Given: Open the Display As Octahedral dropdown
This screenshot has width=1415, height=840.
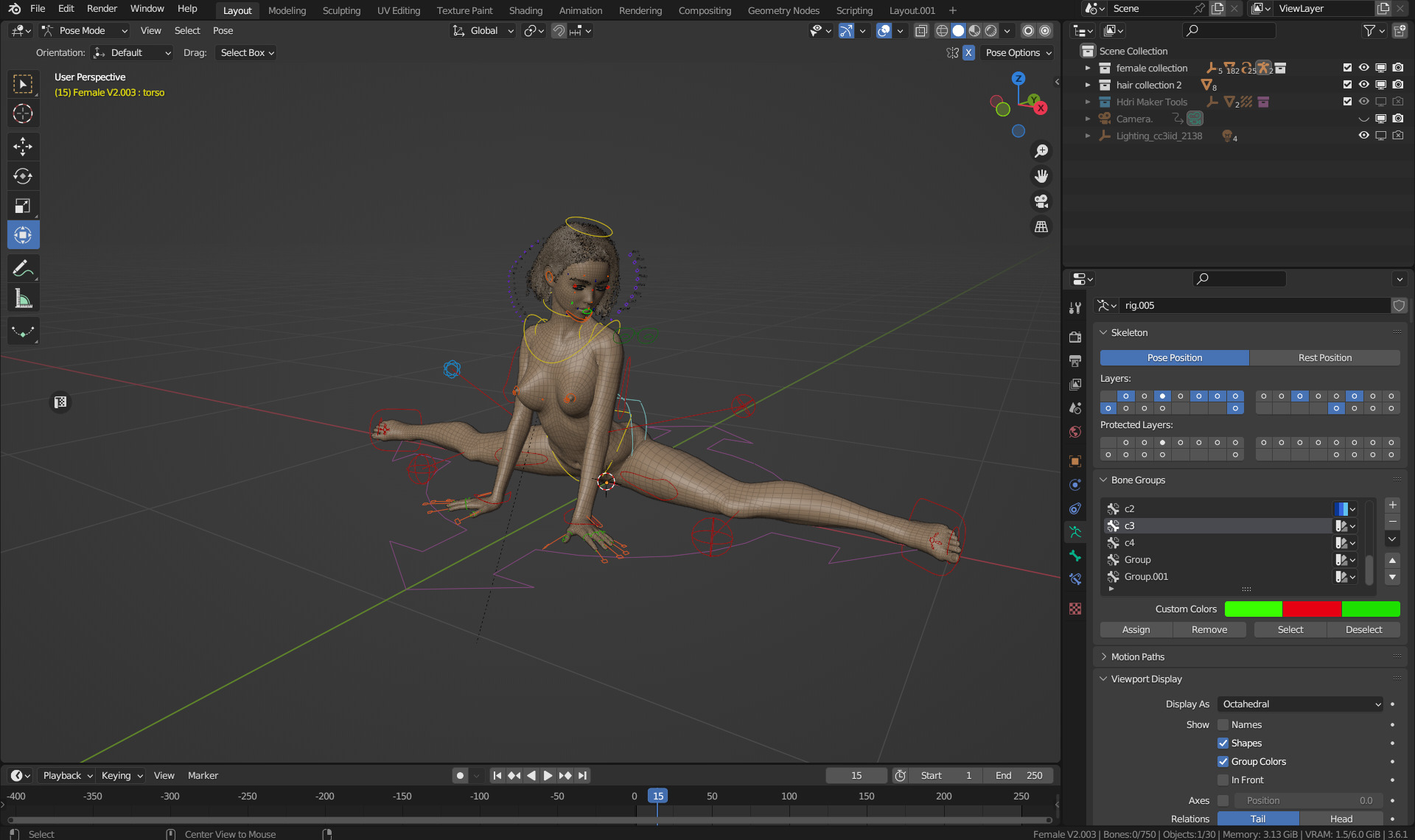Looking at the screenshot, I should click(x=1301, y=704).
